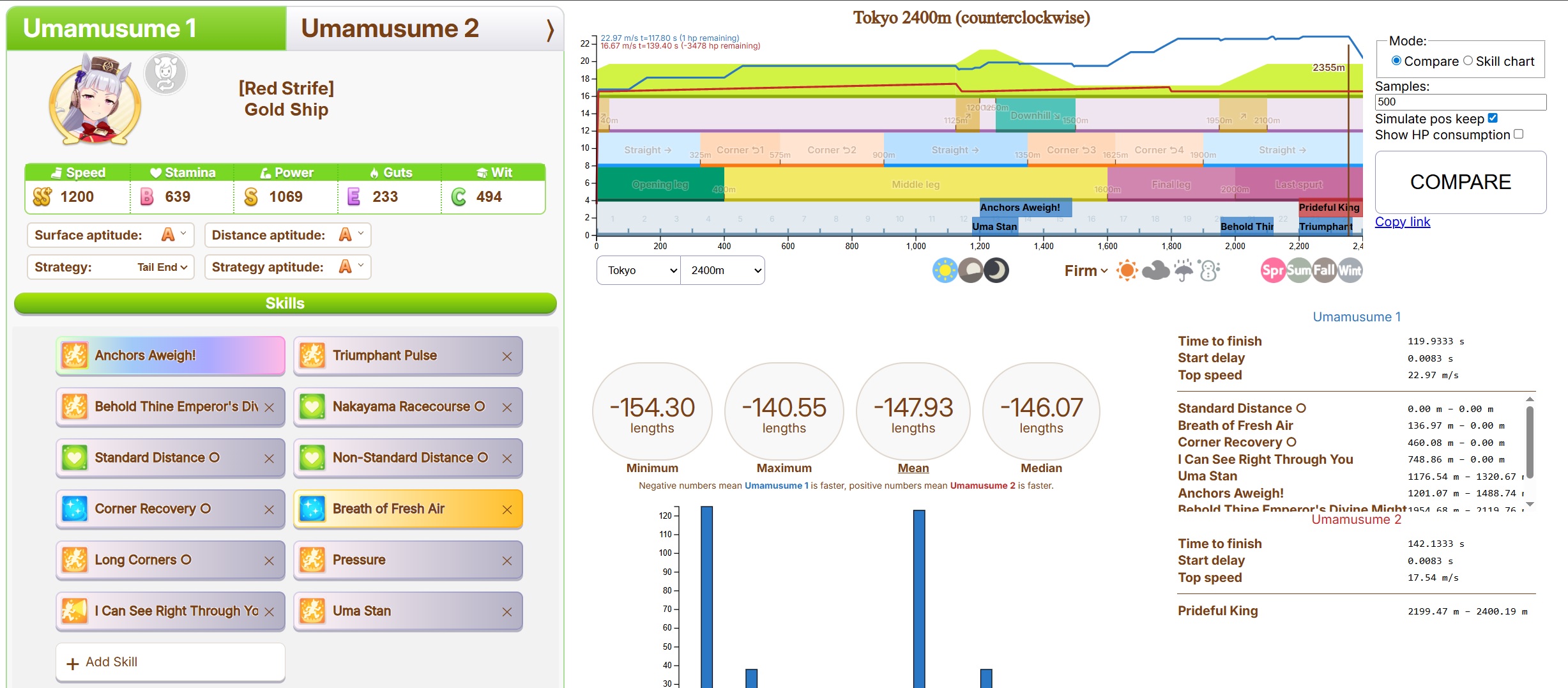Remove the Standard Distance skill
1568x688 pixels.
(270, 459)
